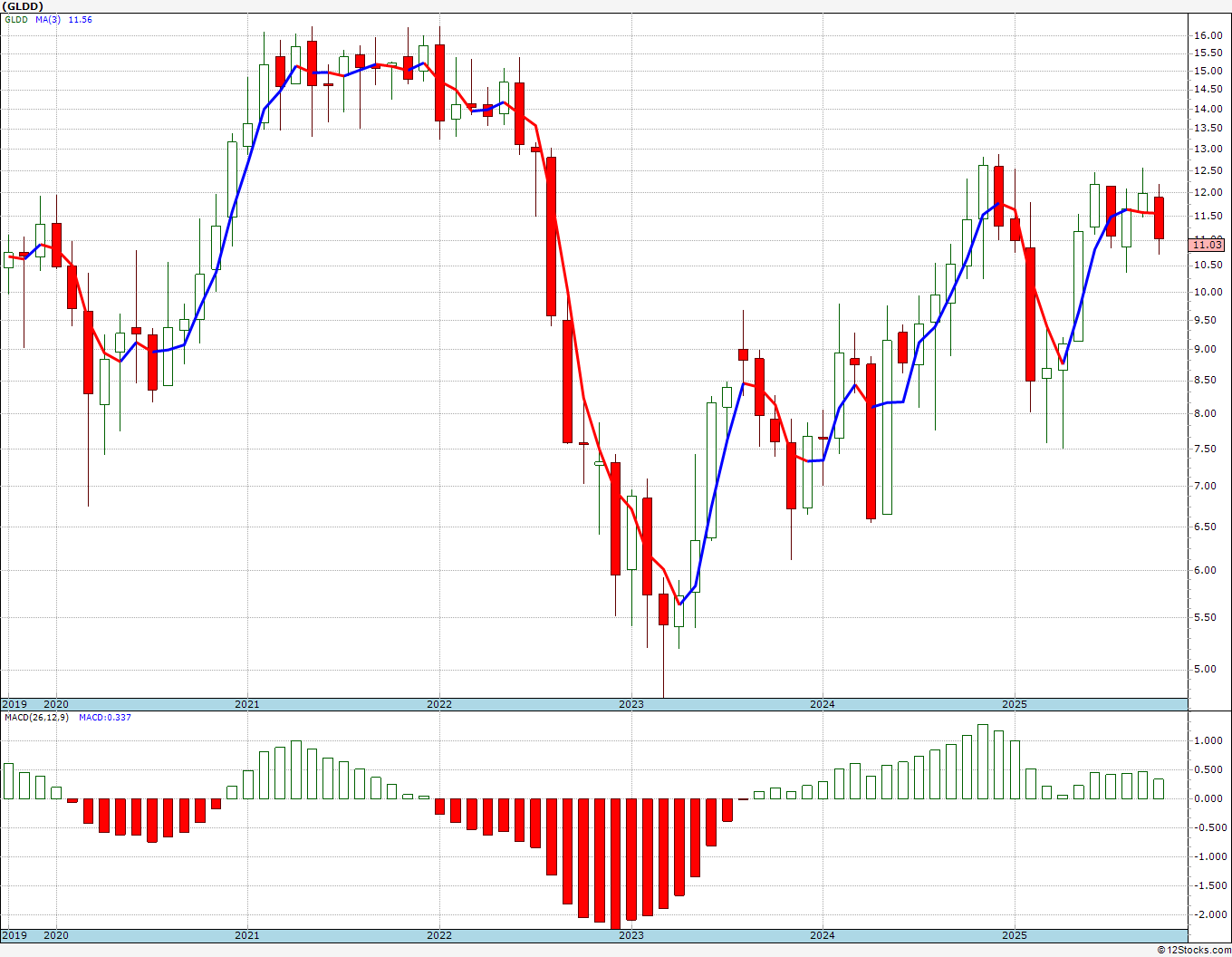
Task: Select the 13.00 price axis label
Action: click(1208, 149)
